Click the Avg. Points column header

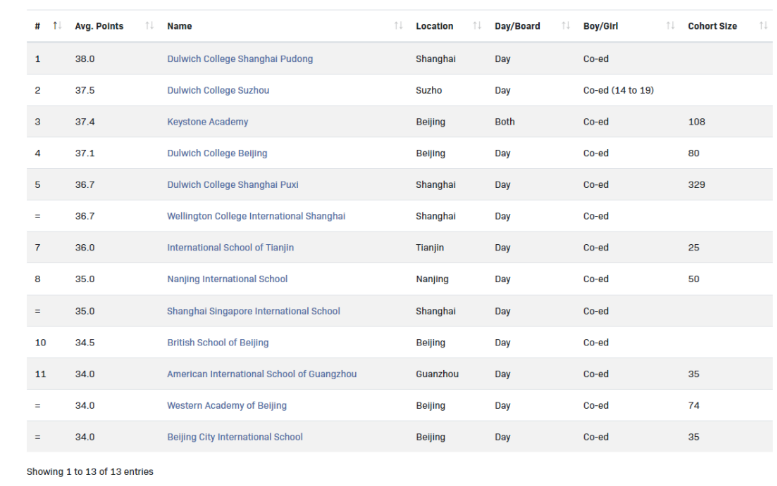[99, 26]
